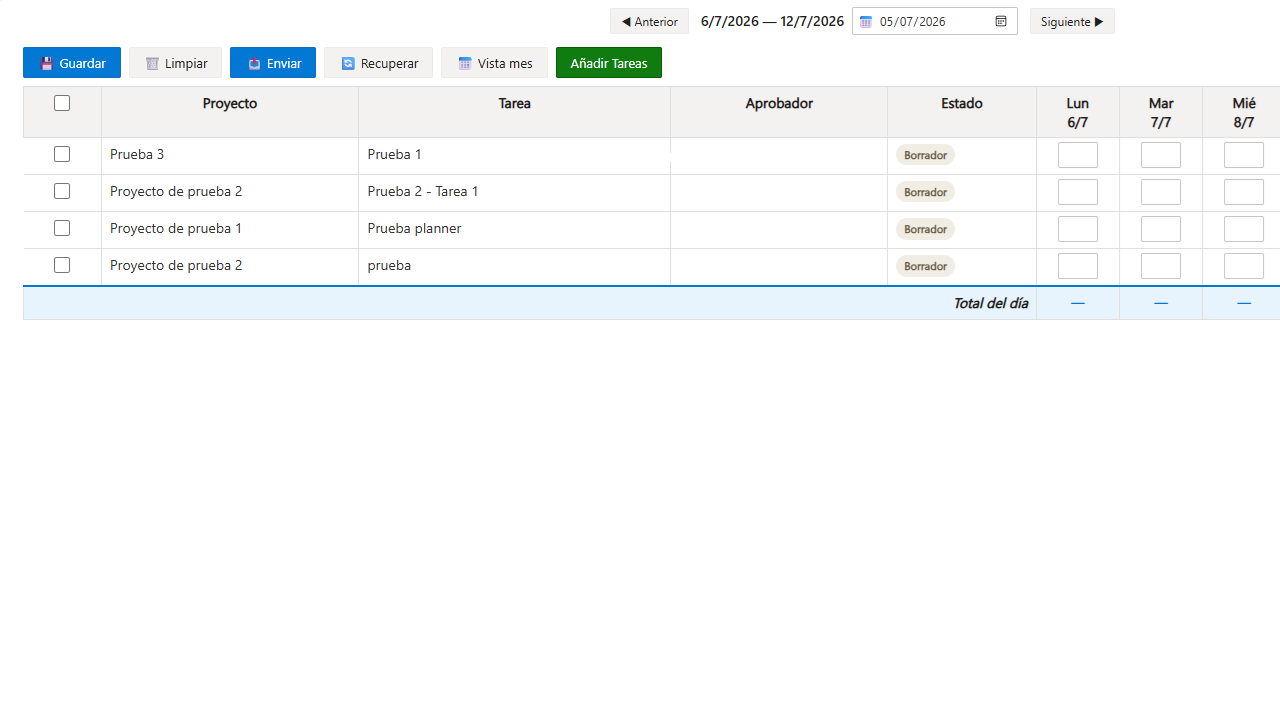The width and height of the screenshot is (1280, 720).
Task: Click the Vista mes calendar icon
Action: [x=465, y=63]
